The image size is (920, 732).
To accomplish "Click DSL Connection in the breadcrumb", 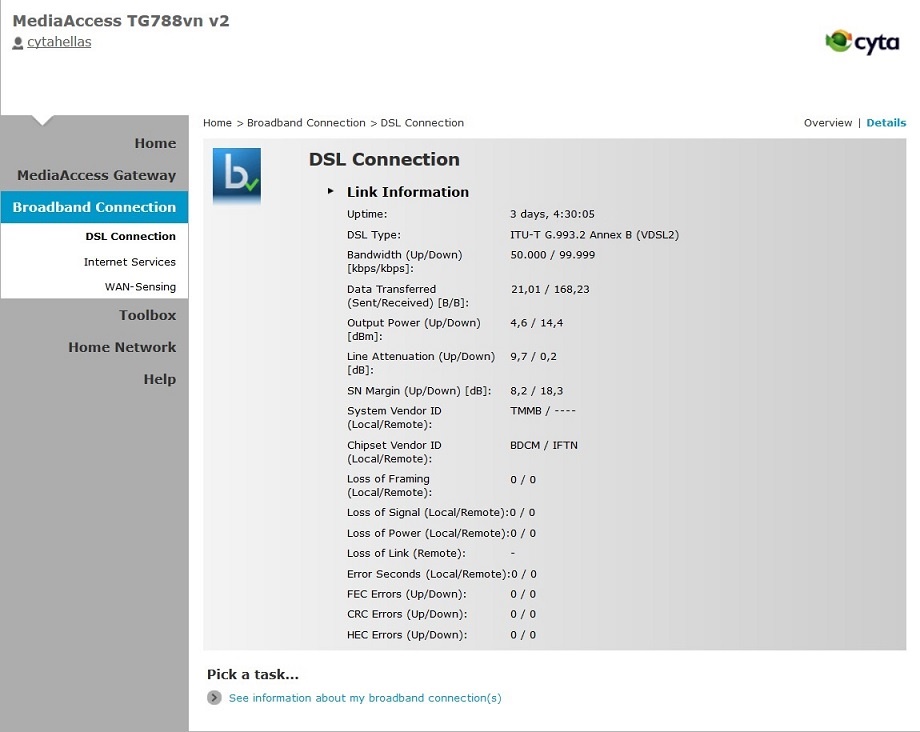I will tap(422, 123).
